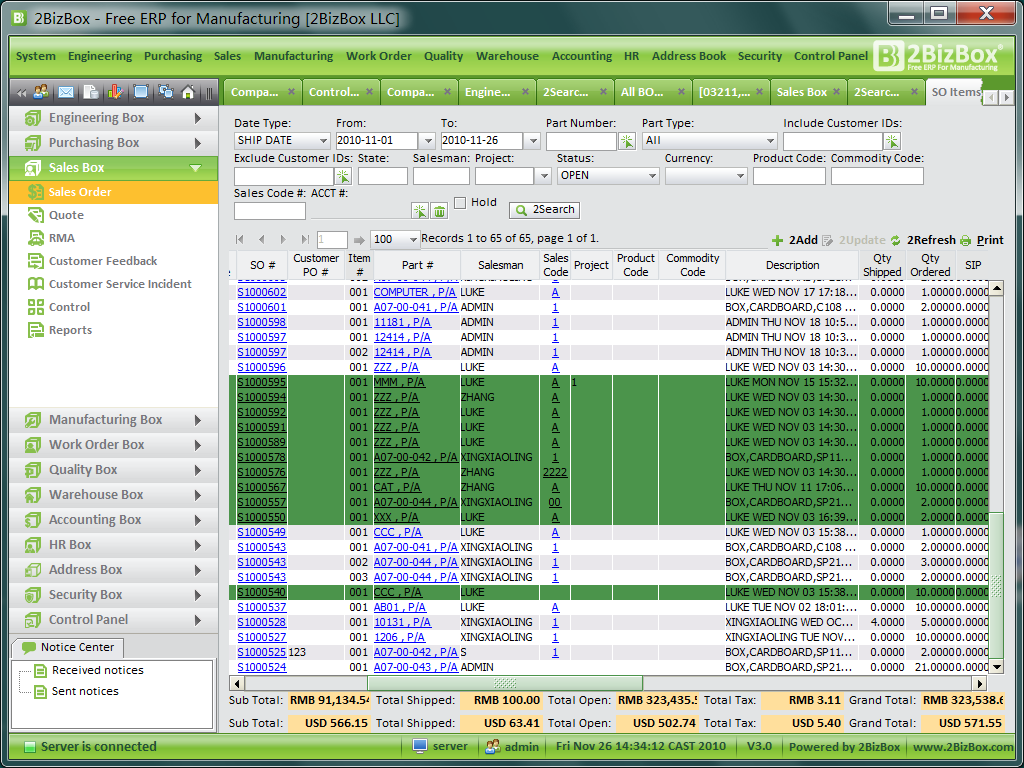The width and height of the screenshot is (1024, 768).
Task: Open the Date Type dropdown
Action: (x=322, y=141)
